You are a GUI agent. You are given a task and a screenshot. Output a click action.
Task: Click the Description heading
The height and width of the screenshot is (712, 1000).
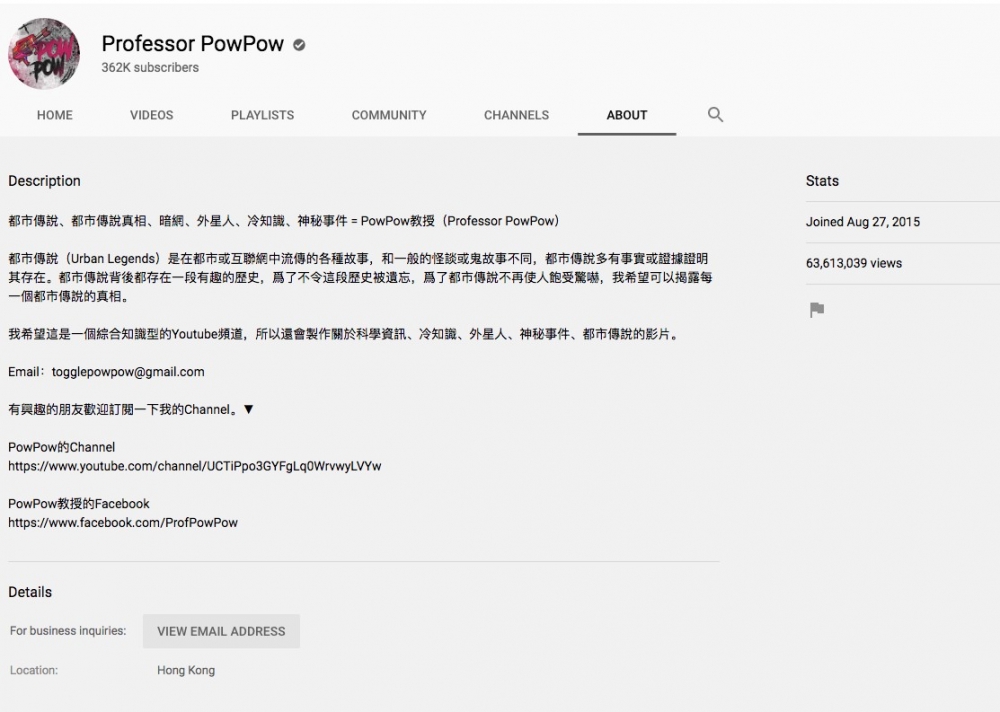coord(44,181)
